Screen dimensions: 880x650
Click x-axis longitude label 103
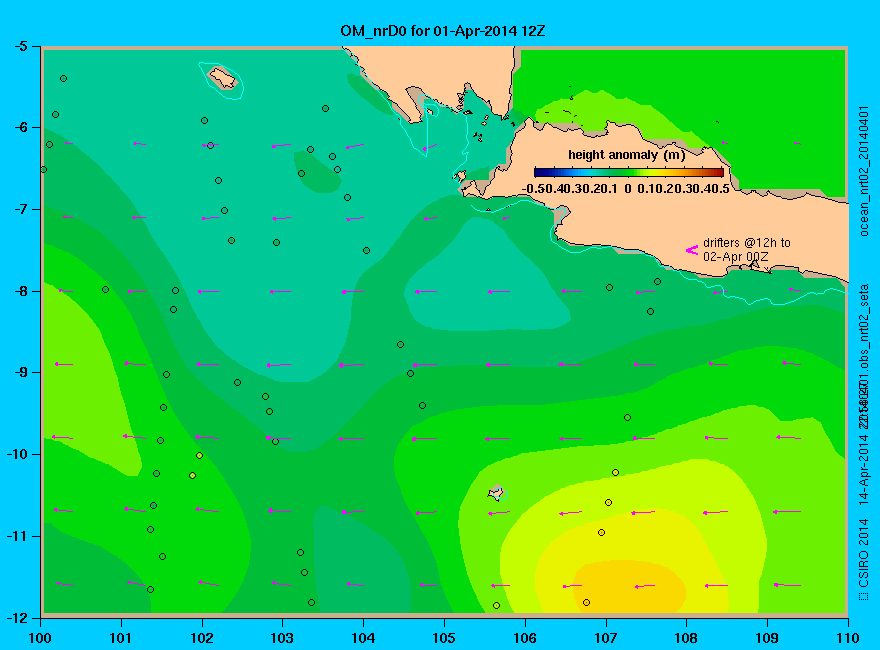[x=282, y=638]
